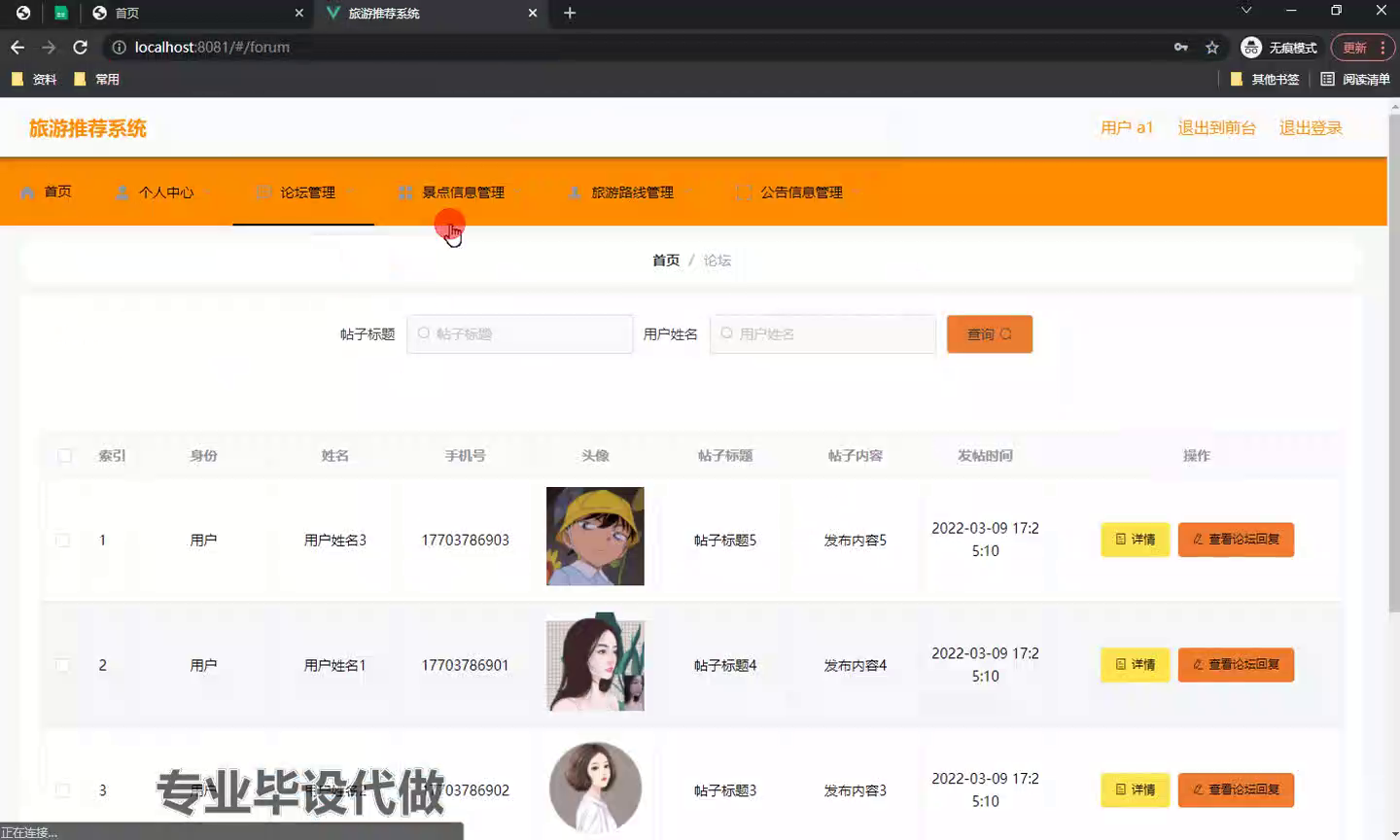The width and height of the screenshot is (1400, 840).
Task: Close the 首页 browser tab
Action: click(x=298, y=13)
